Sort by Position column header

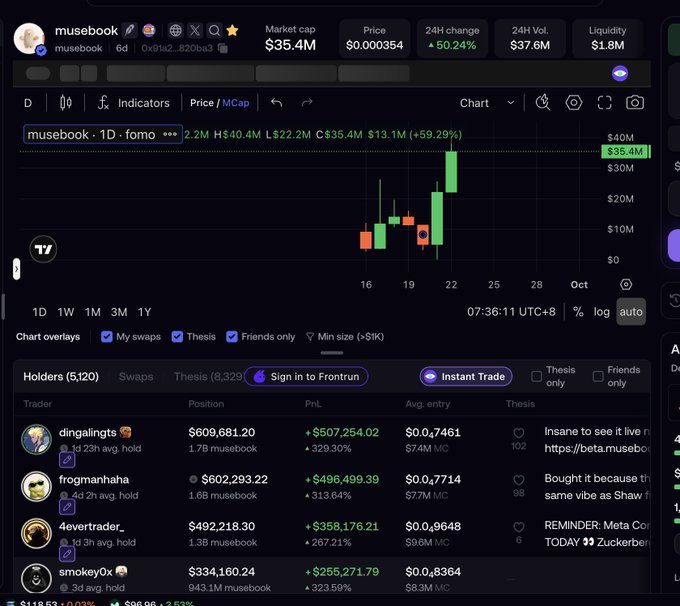pos(206,404)
